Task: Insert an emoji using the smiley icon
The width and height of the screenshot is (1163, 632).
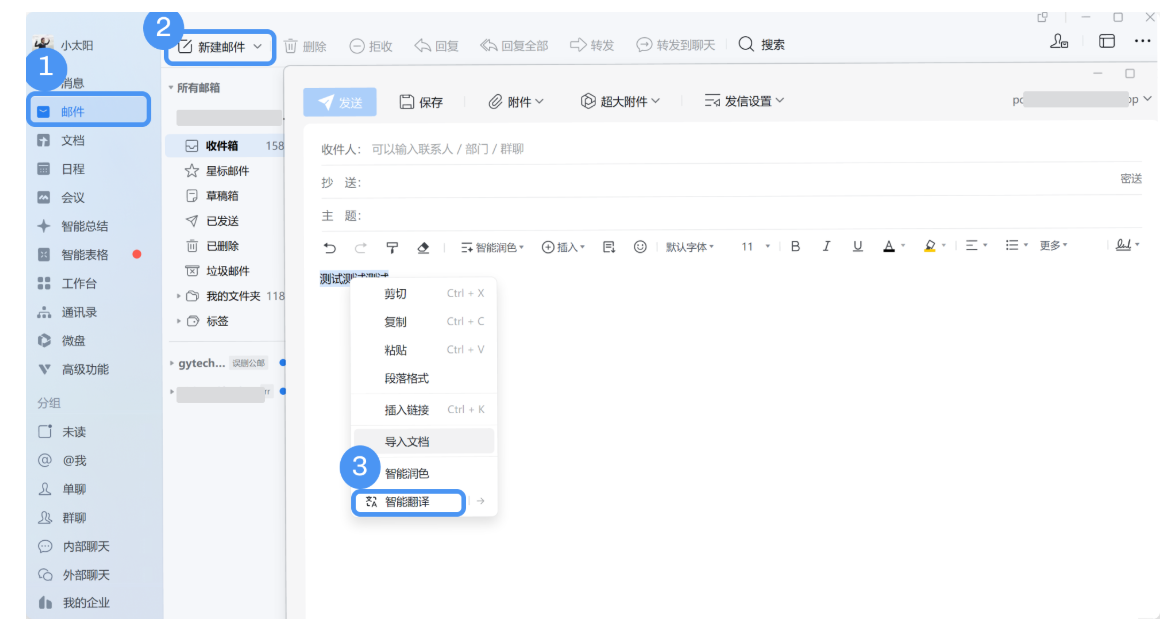Action: [x=639, y=247]
